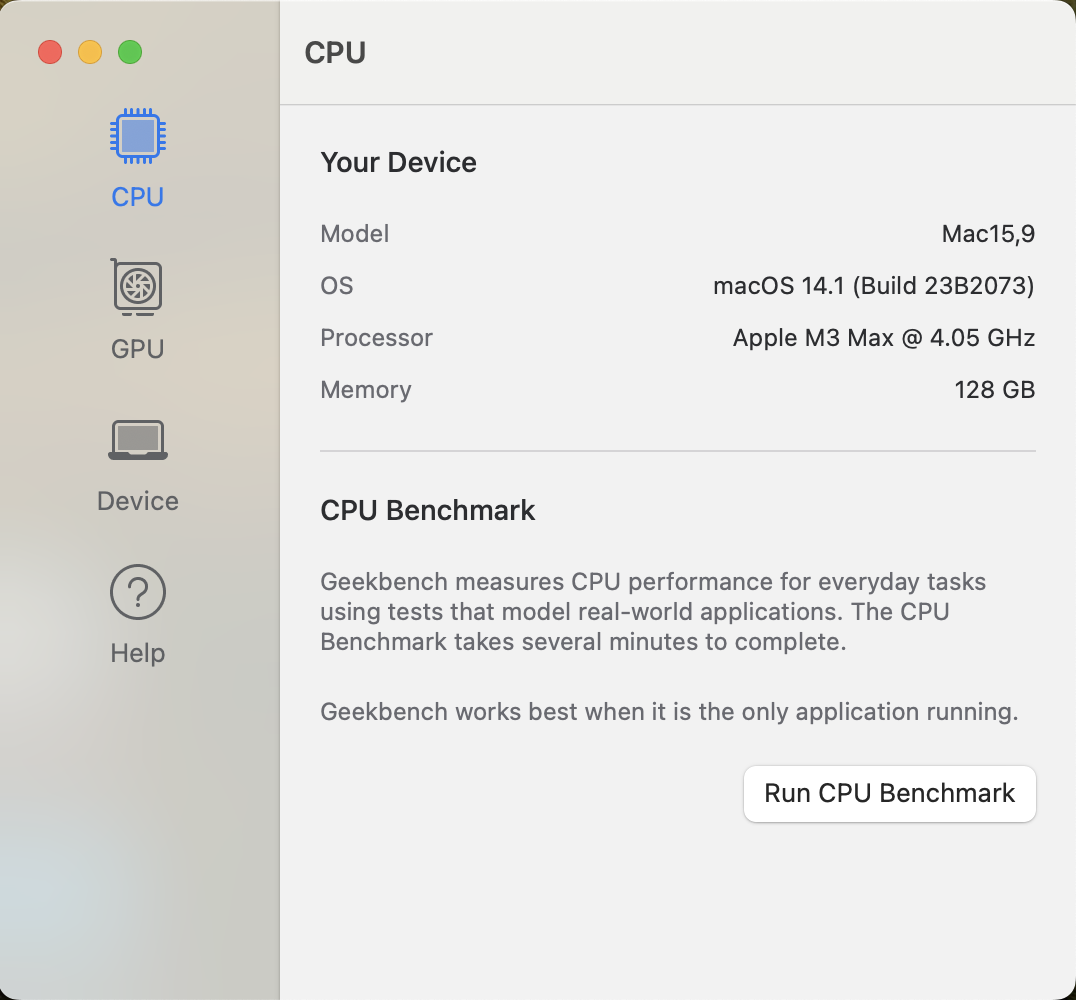Switch to GPU via its text label
The height and width of the screenshot is (1000, 1076).
138,349
